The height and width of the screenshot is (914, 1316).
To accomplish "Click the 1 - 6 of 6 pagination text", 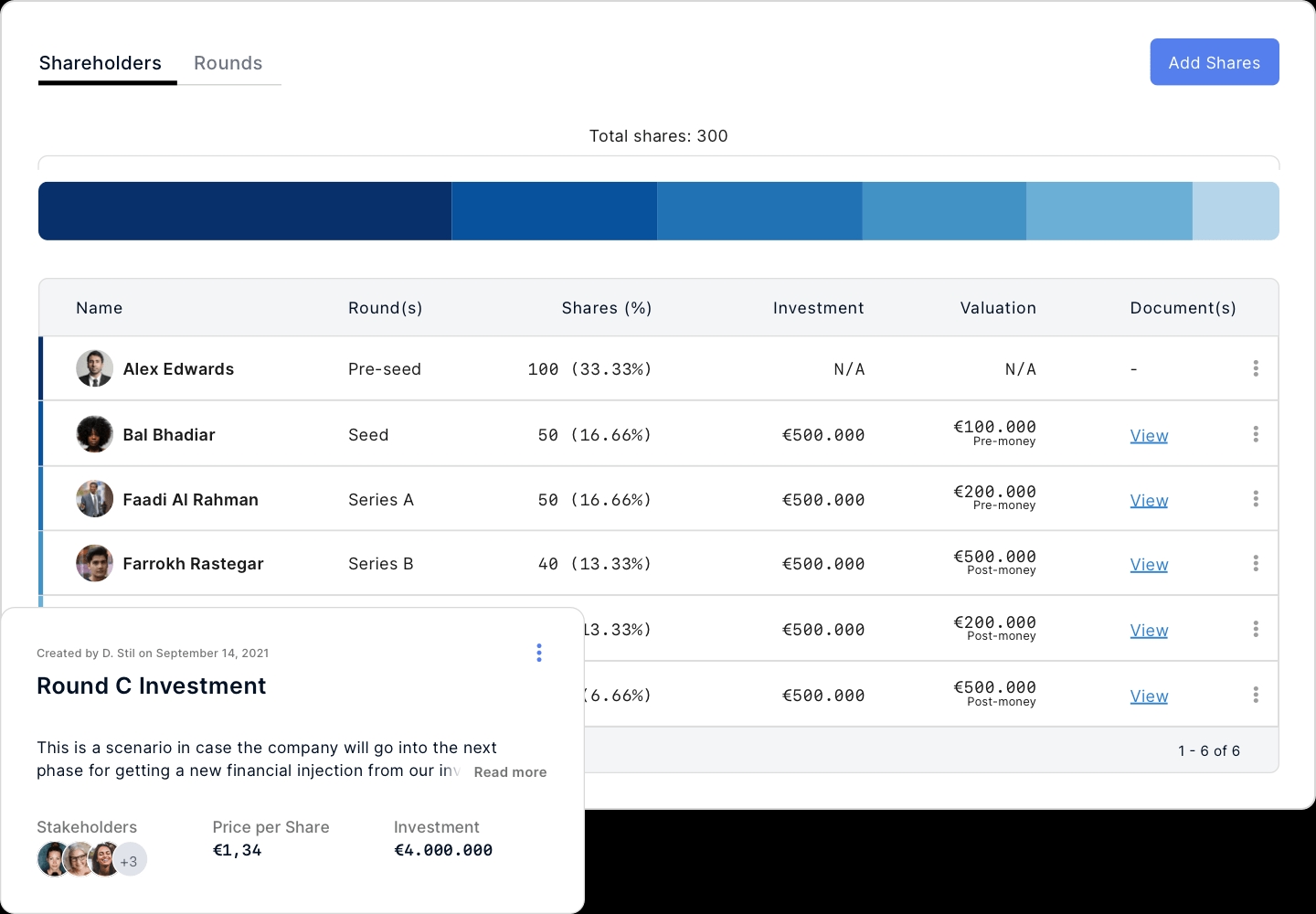I will click(x=1209, y=750).
